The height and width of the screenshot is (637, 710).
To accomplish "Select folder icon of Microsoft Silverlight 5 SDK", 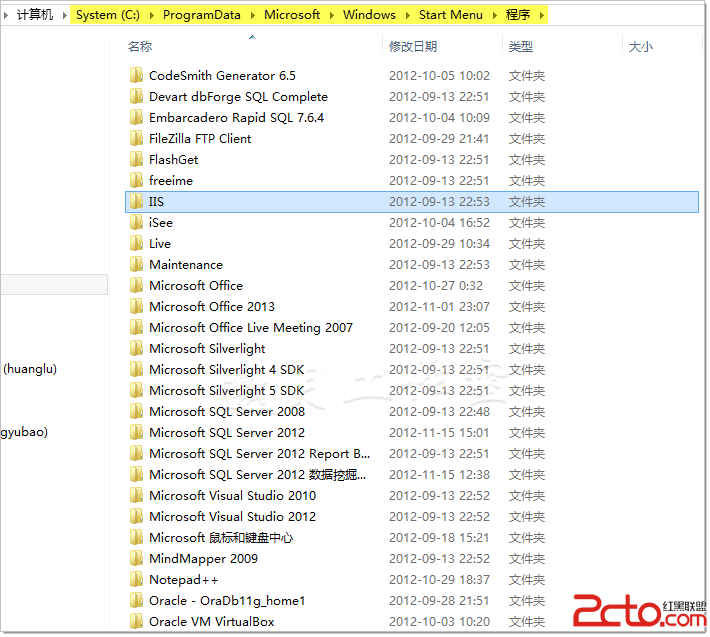I will (136, 391).
